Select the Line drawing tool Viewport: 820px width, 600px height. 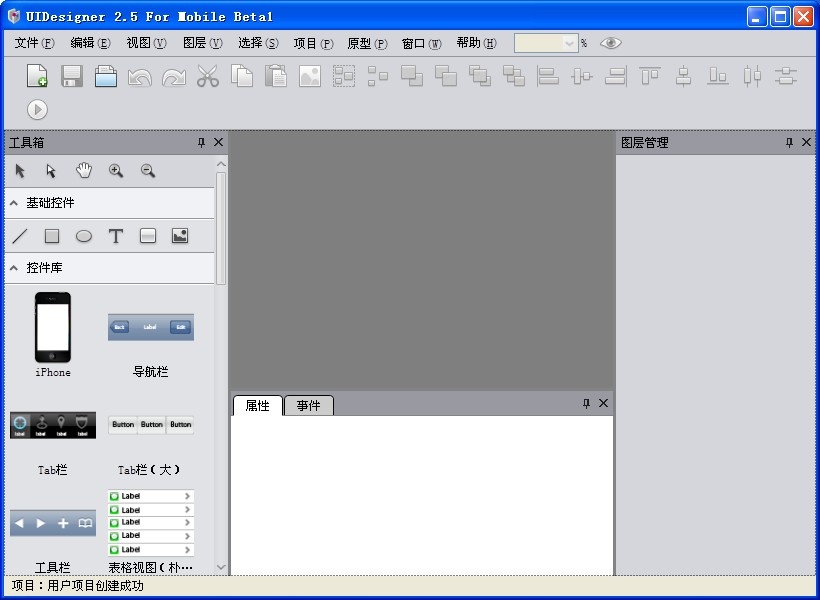pos(20,236)
